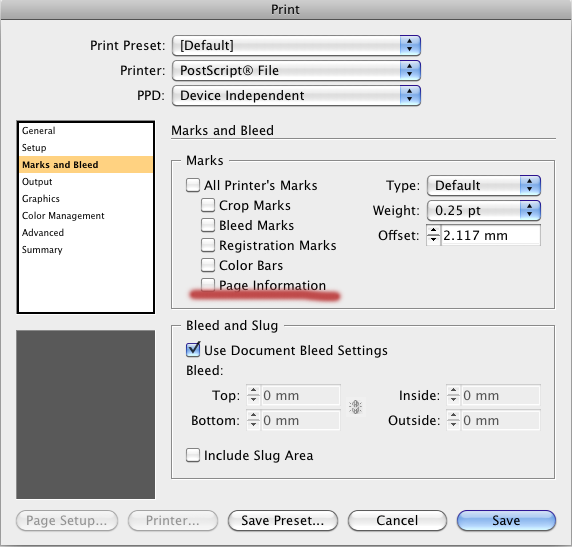Click the Offset stepper arrows
The width and height of the screenshot is (572, 547).
pyautogui.click(x=433, y=235)
